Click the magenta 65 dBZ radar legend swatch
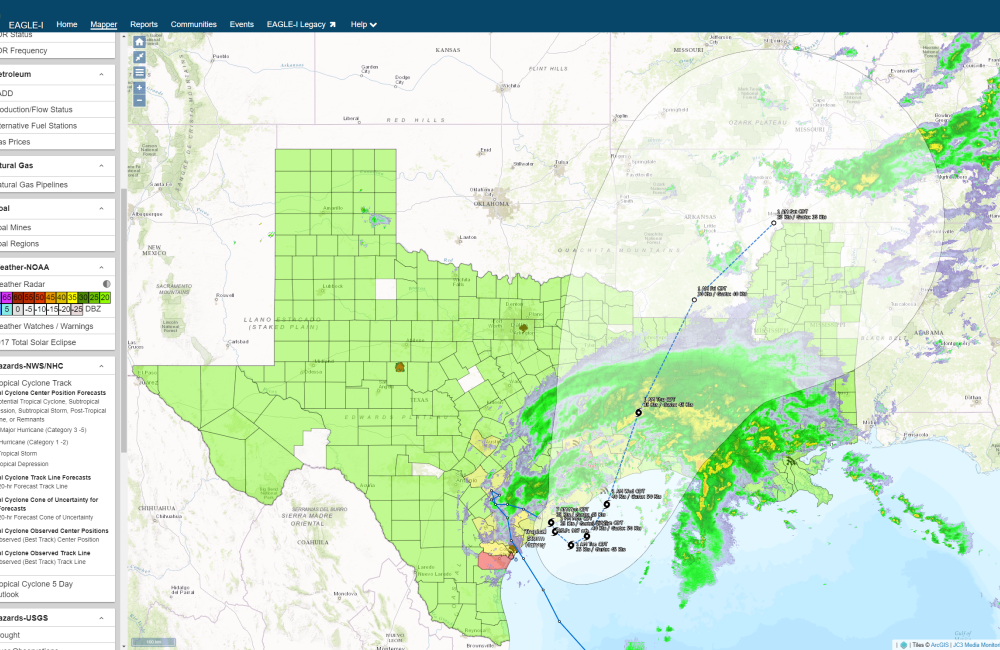This screenshot has height=650, width=1000. coord(6,298)
